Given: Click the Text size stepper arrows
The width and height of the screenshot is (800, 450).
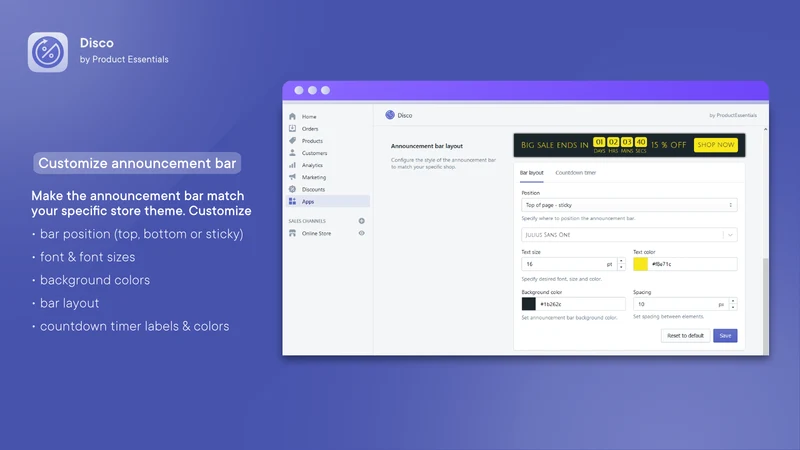Looking at the screenshot, I should point(621,264).
